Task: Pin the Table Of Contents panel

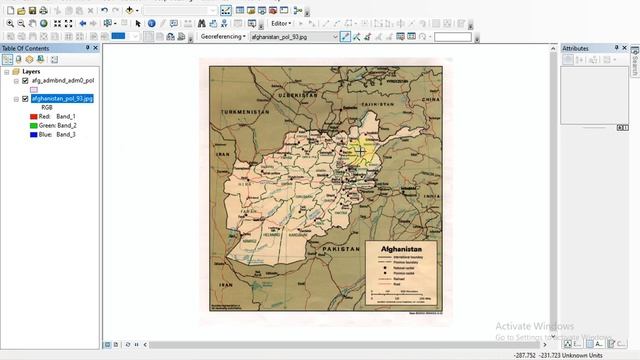Action: point(87,48)
